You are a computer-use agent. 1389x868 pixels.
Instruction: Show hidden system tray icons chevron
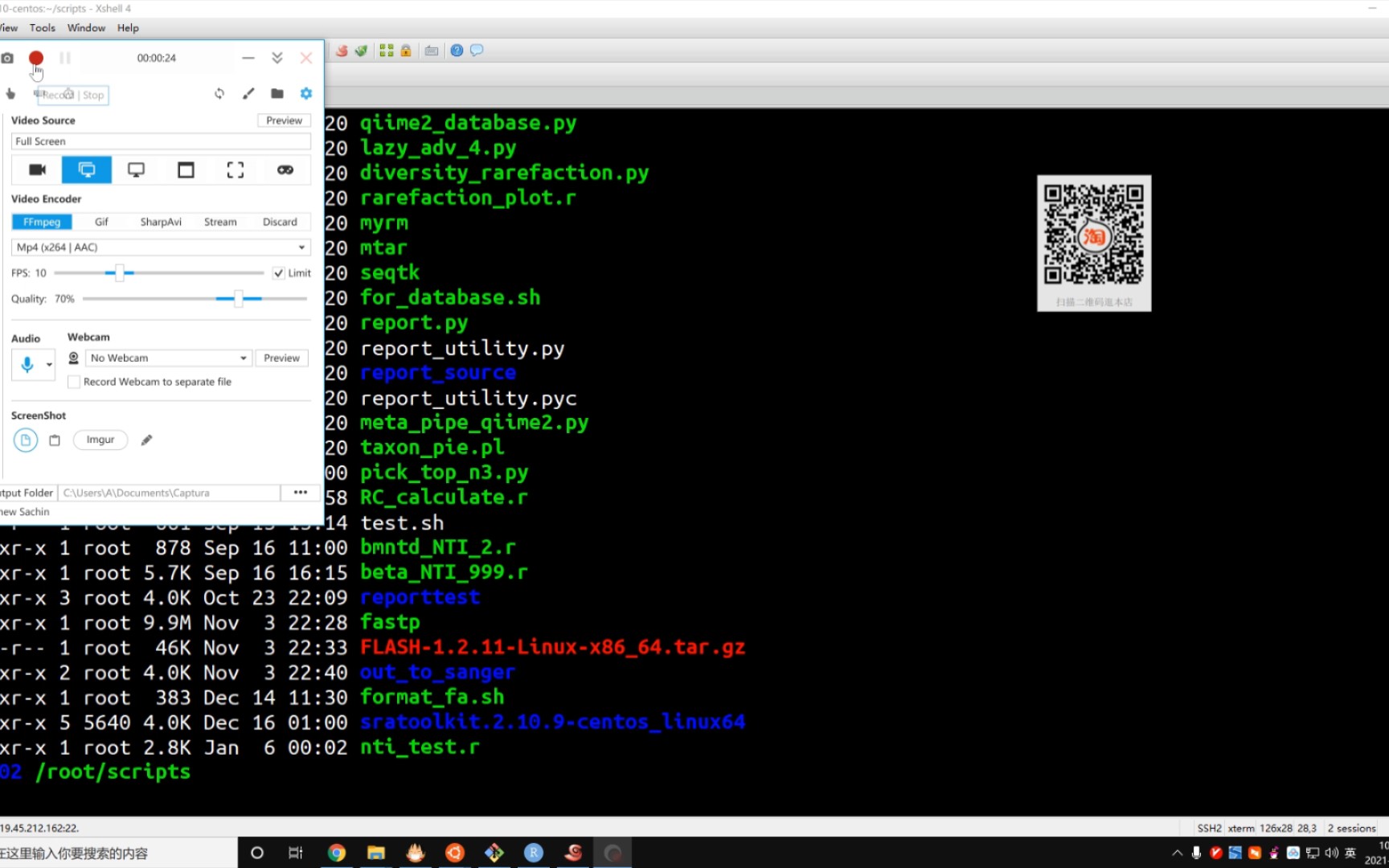click(1178, 853)
